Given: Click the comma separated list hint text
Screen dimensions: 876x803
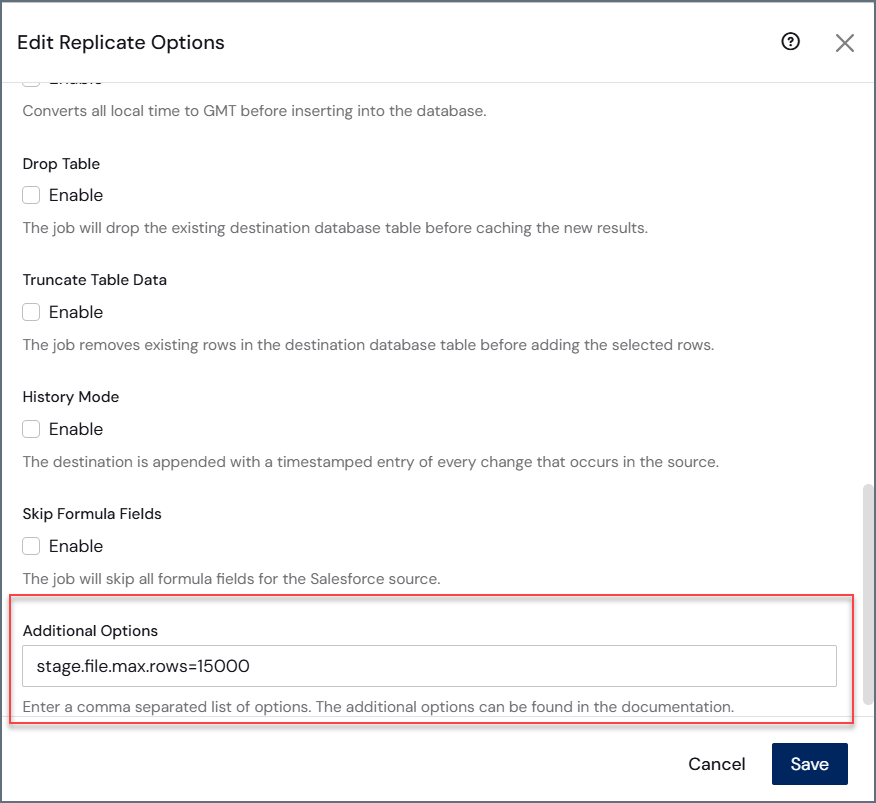Looking at the screenshot, I should [x=378, y=706].
